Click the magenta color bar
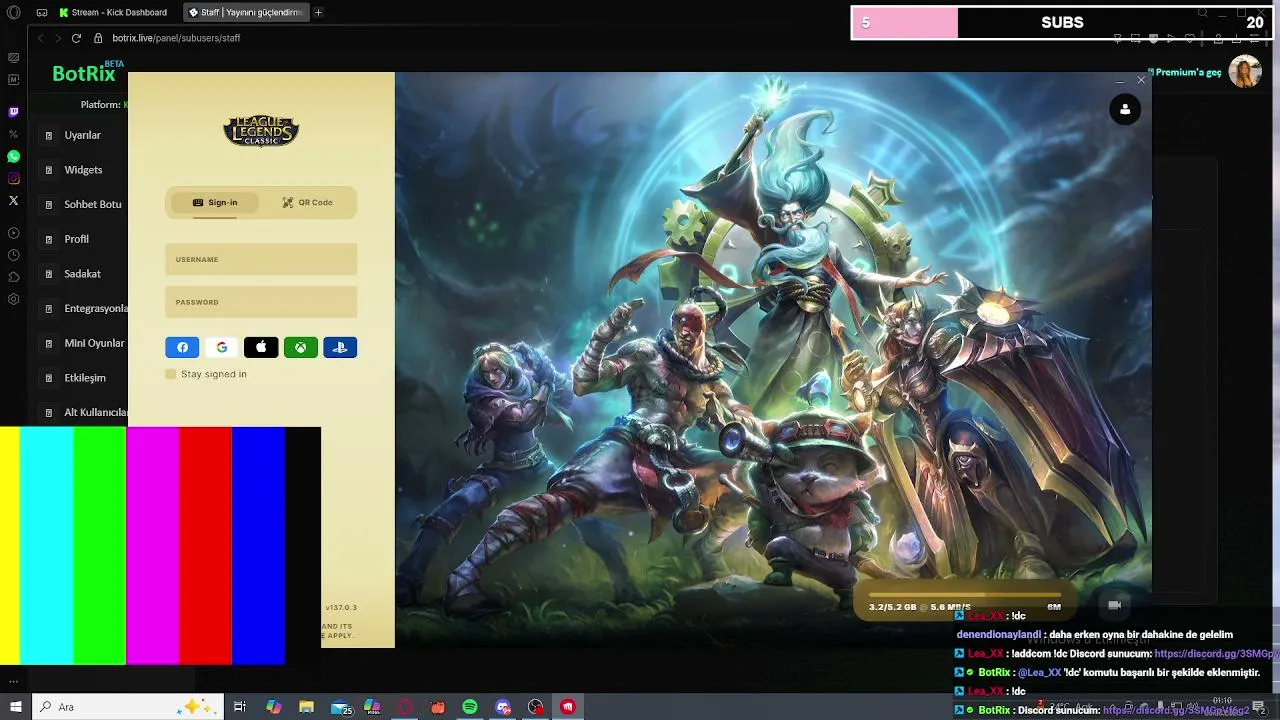The width and height of the screenshot is (1280, 720). pyautogui.click(x=153, y=545)
